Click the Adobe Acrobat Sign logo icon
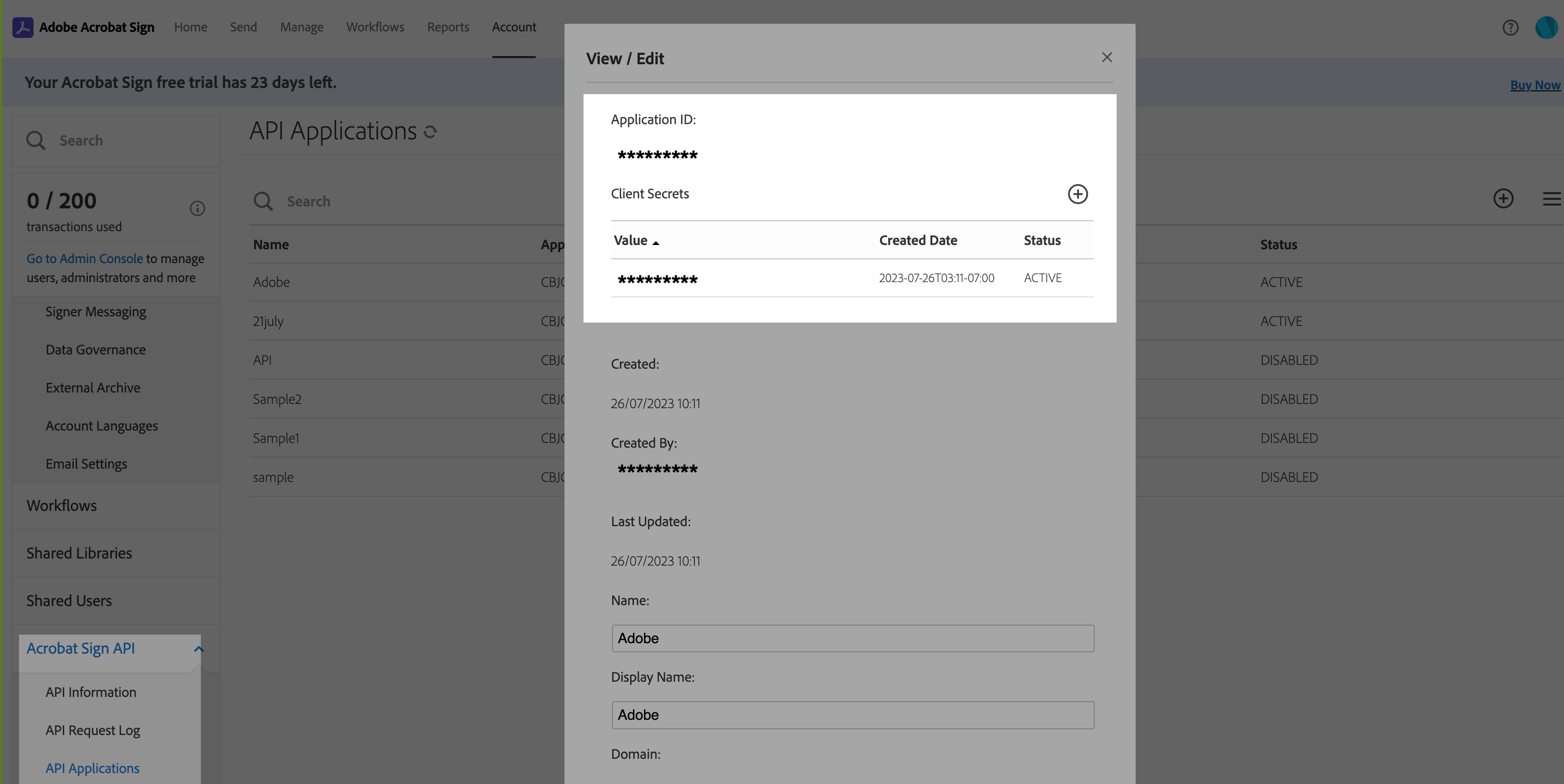 pos(23,27)
